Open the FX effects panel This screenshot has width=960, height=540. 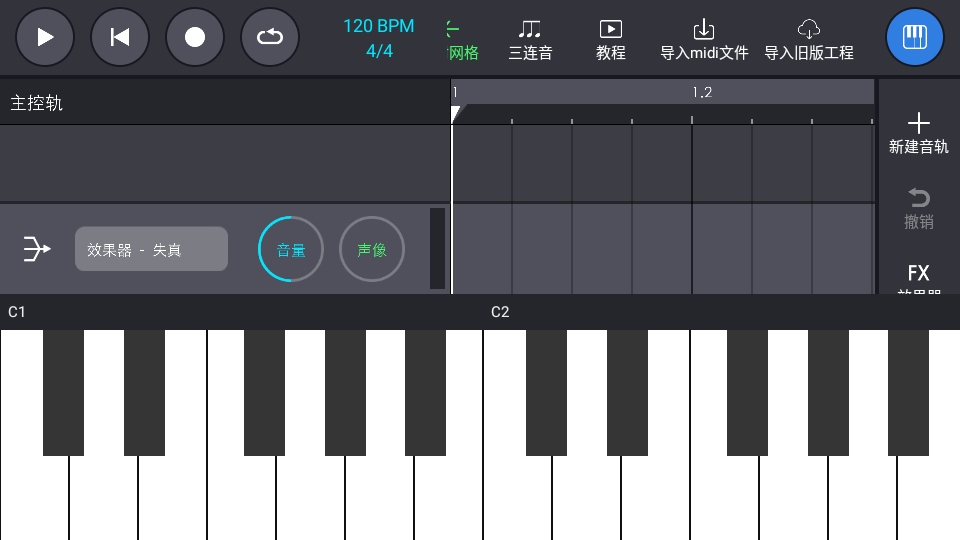(x=918, y=277)
